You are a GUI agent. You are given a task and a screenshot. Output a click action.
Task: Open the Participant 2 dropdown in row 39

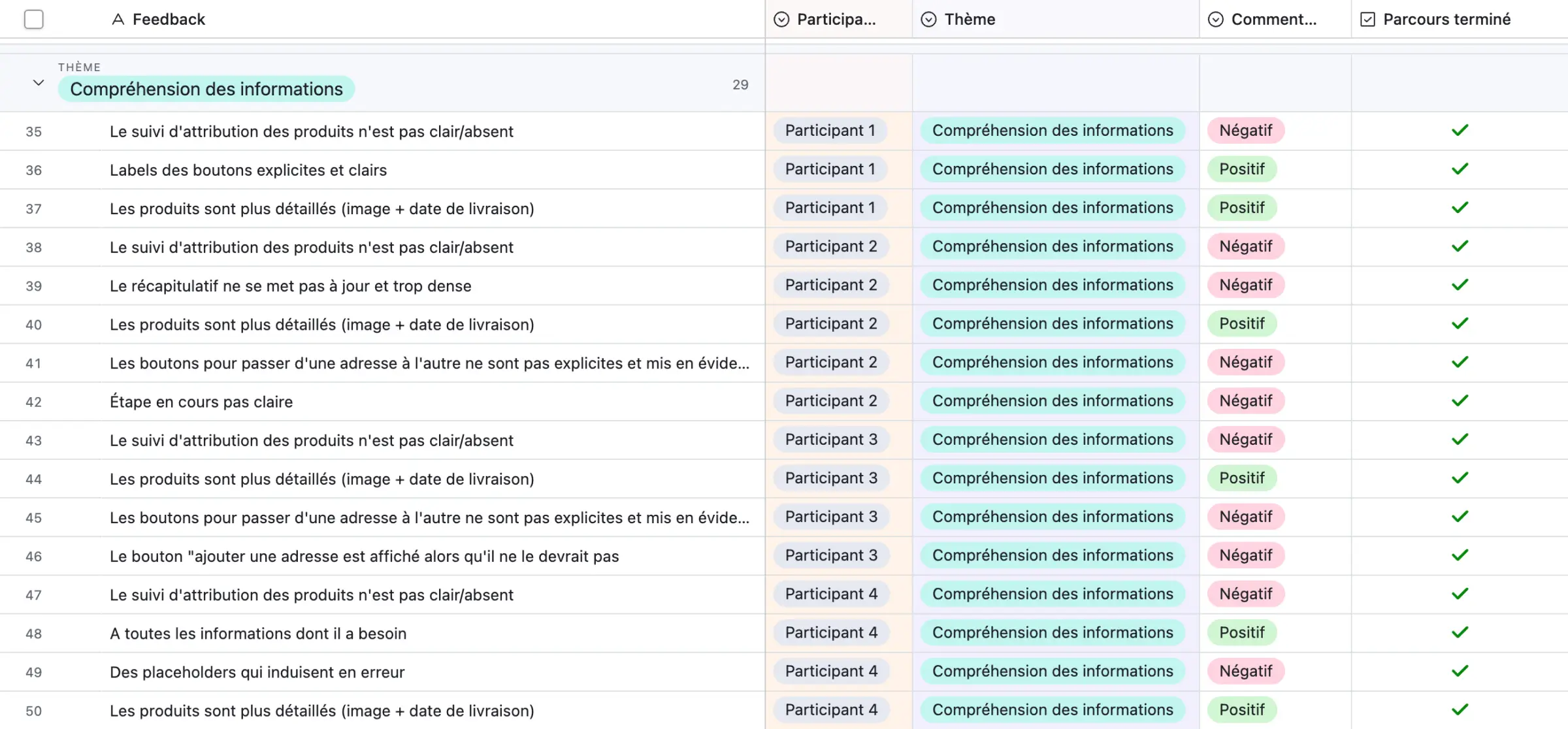click(x=831, y=285)
